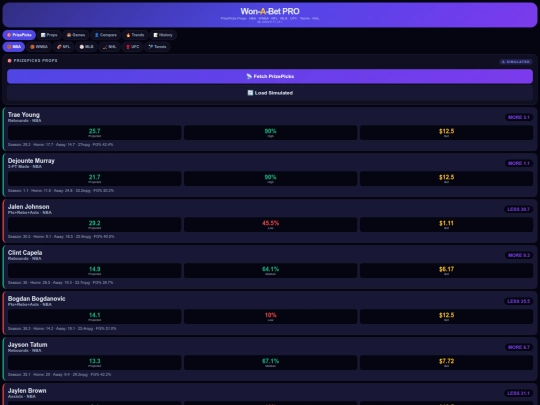Click Jayson Tatum's 67.1% confidence value
The width and height of the screenshot is (540, 405).
270,361
